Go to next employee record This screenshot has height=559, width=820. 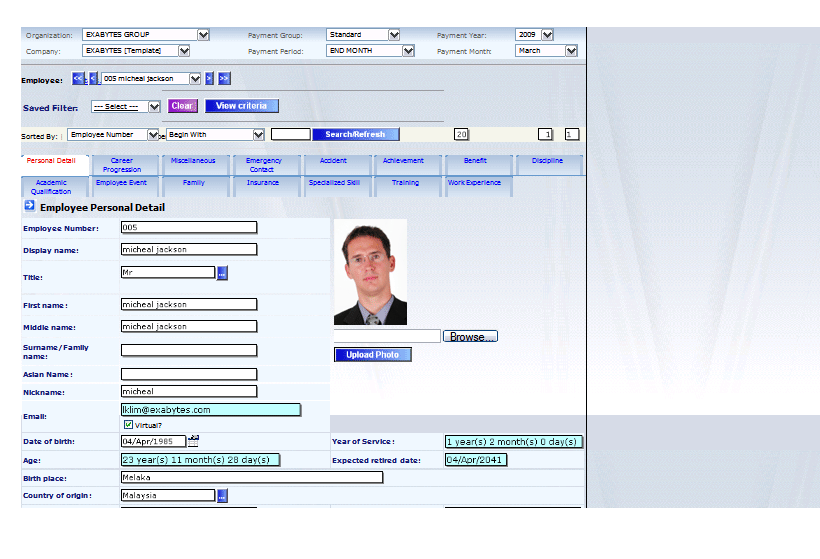(210, 79)
